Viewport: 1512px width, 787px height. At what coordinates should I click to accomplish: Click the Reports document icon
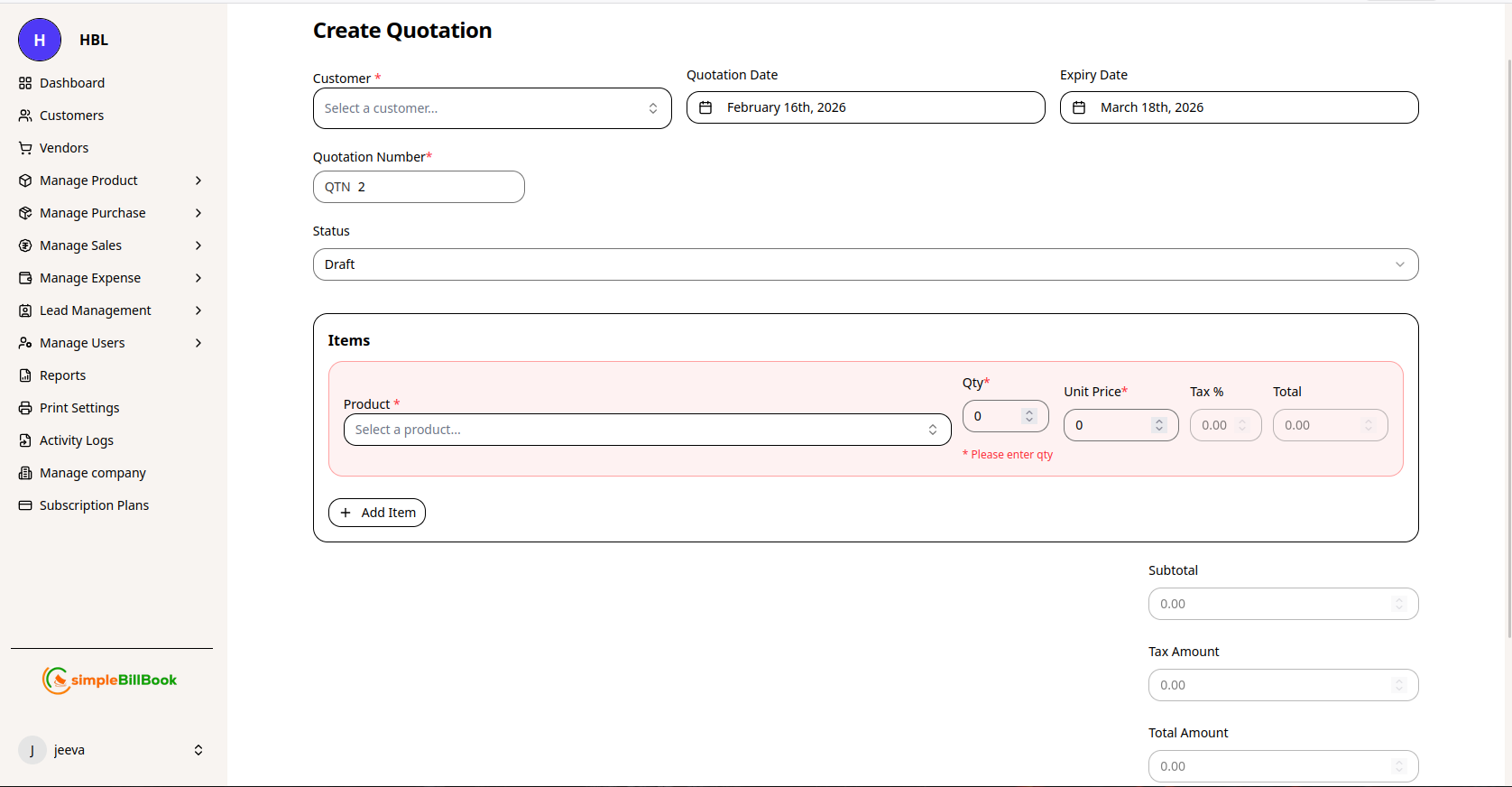25,375
